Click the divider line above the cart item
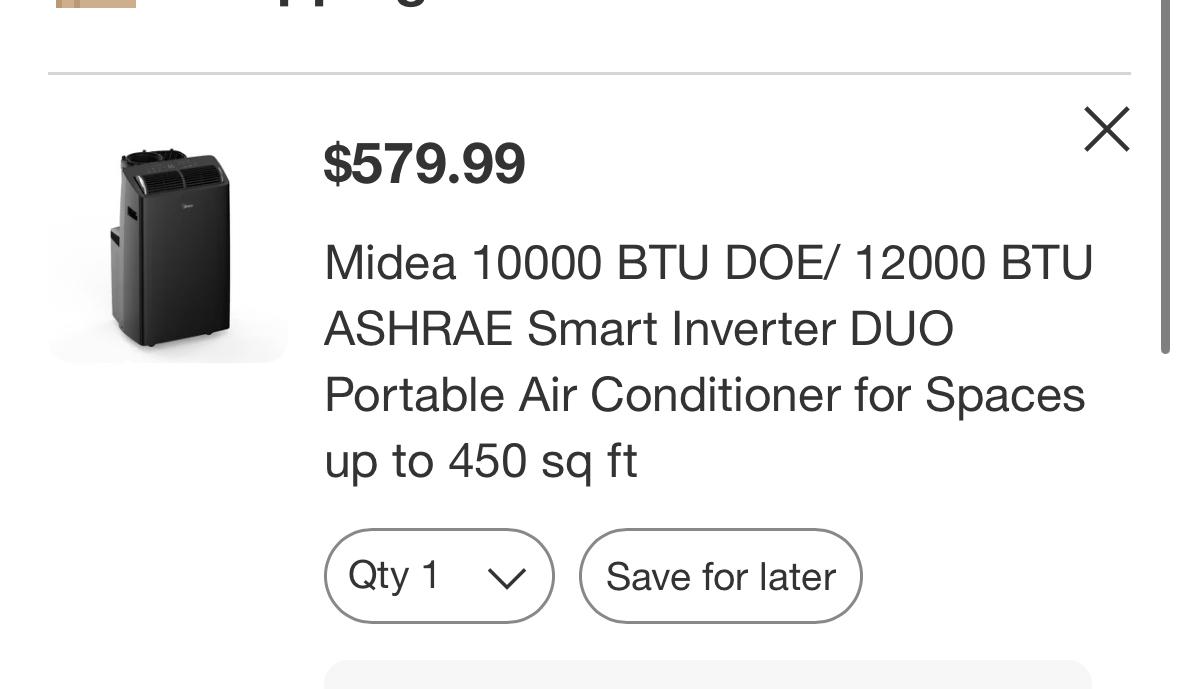Viewport: 1179px width, 689px height. coord(589,73)
